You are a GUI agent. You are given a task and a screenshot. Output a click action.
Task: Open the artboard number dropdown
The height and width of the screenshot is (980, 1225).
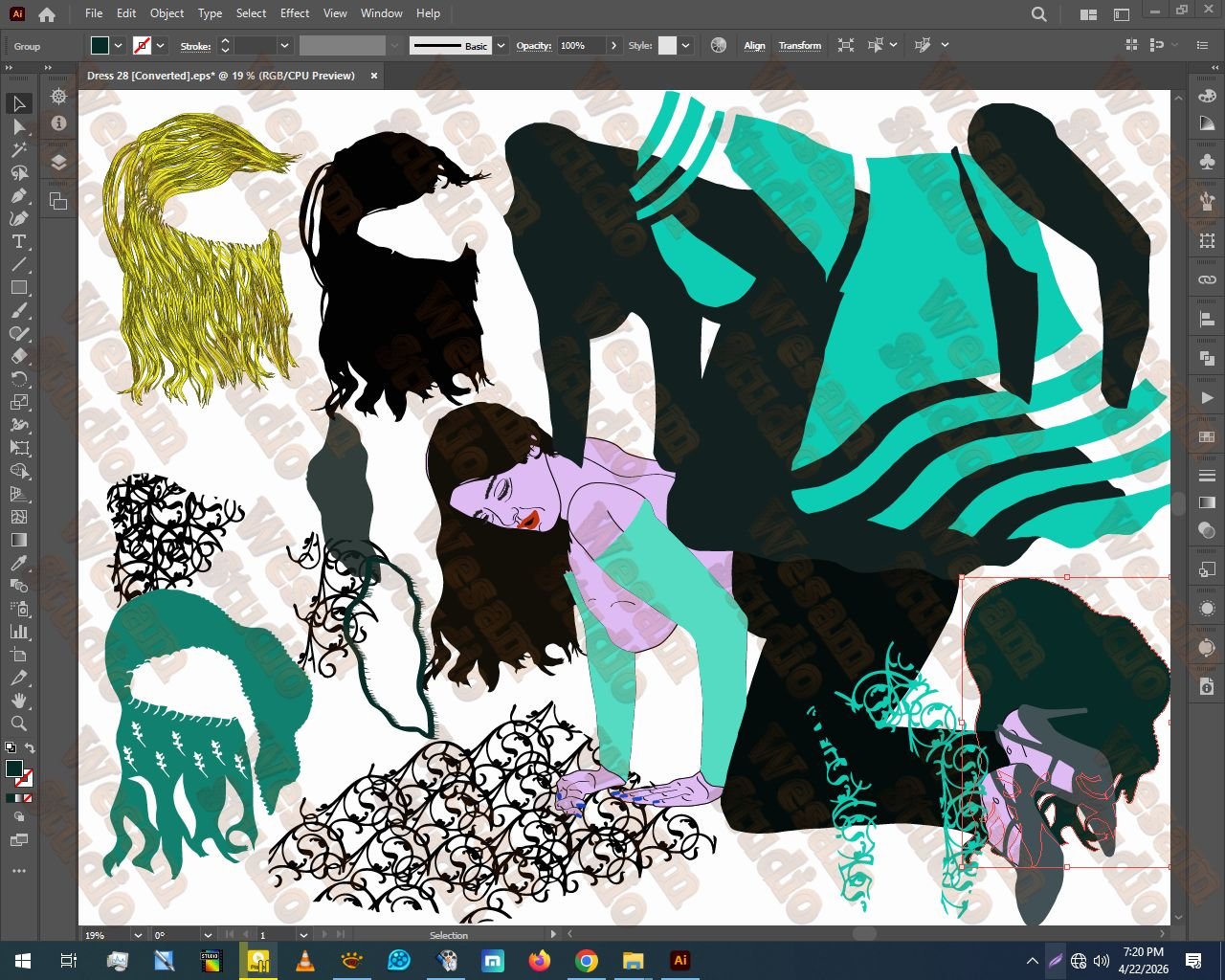[303, 935]
